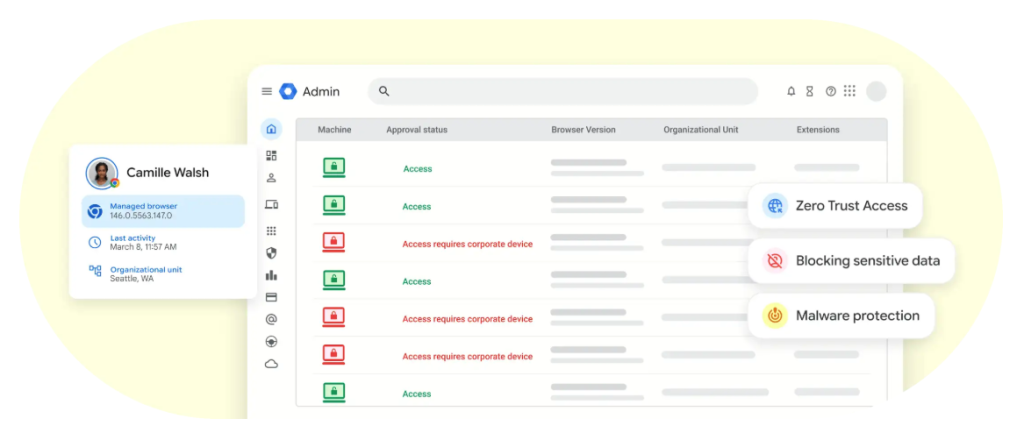Click the Blocking sensitive data pill
The image size is (1024, 440).
[852, 260]
